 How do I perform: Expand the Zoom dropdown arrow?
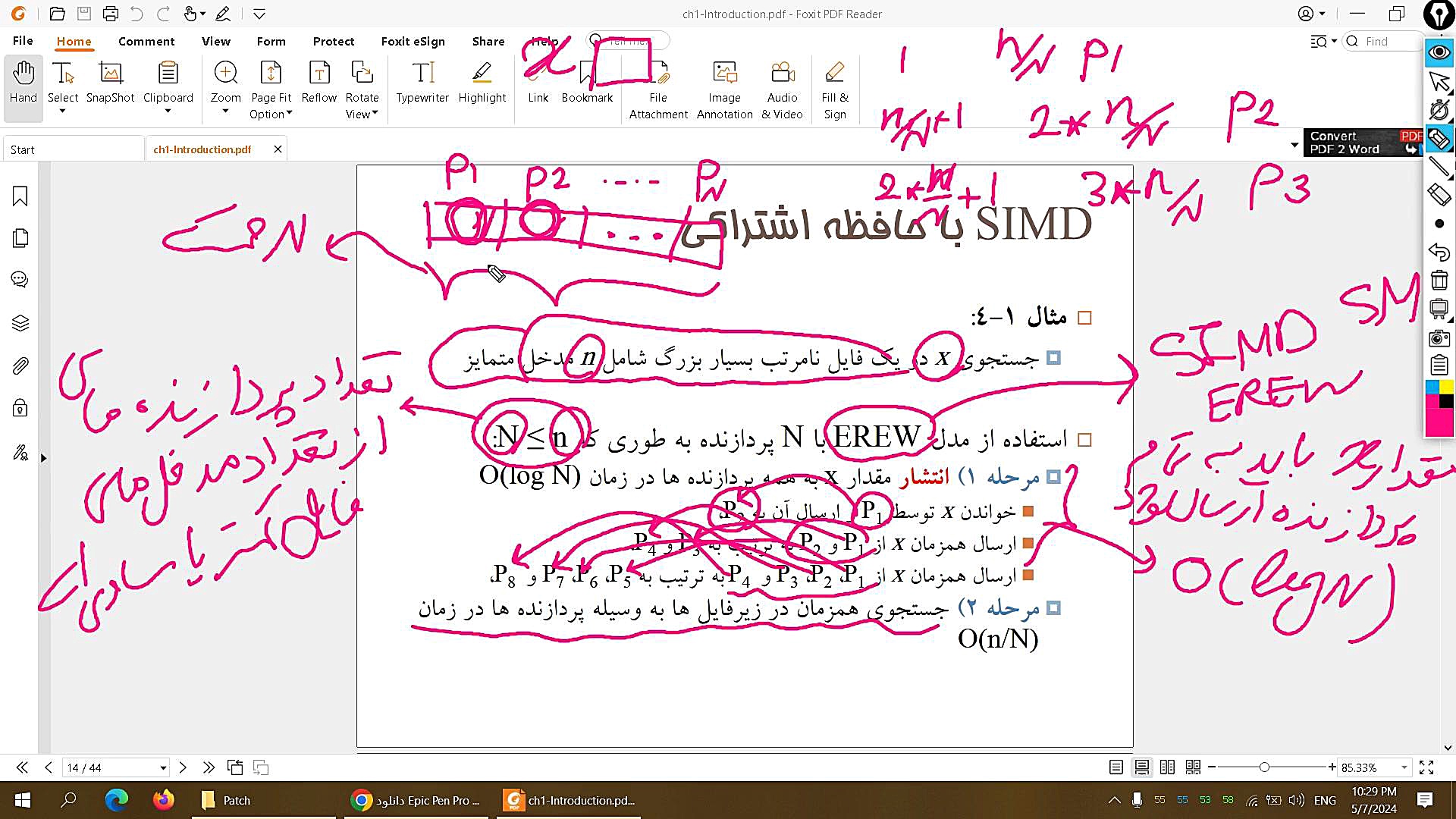[225, 111]
